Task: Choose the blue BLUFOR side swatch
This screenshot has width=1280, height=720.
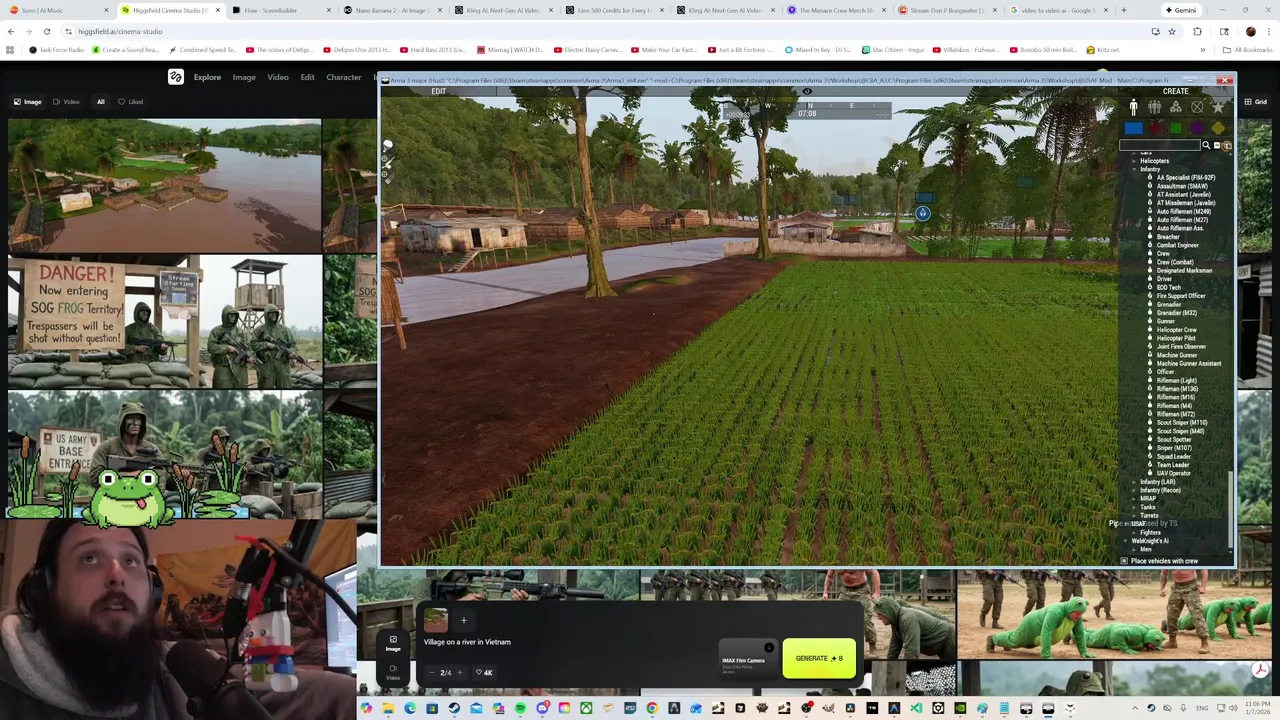Action: click(x=1133, y=128)
